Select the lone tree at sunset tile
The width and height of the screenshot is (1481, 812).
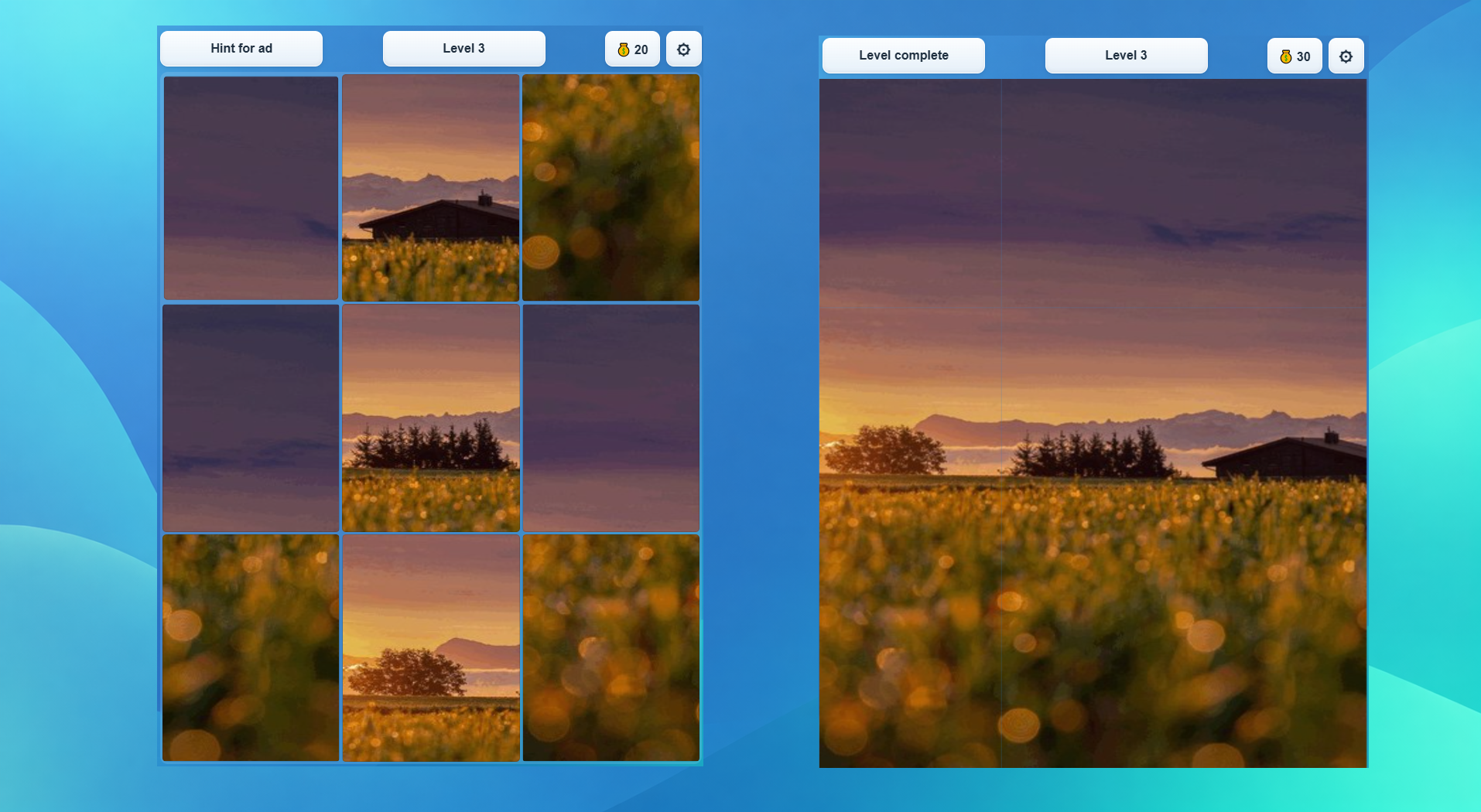pyautogui.click(x=430, y=647)
